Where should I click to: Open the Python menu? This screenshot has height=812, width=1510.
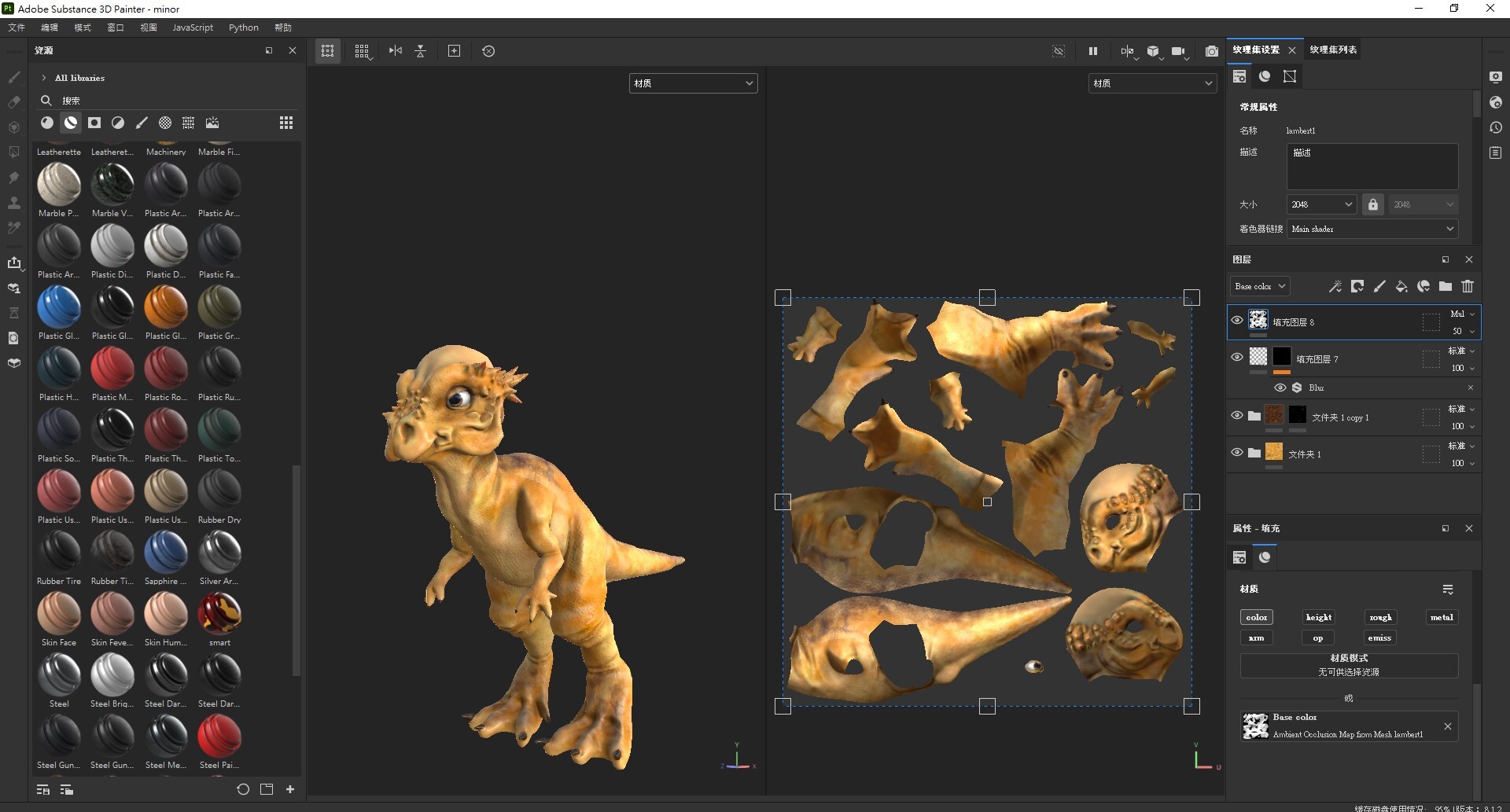[243, 28]
